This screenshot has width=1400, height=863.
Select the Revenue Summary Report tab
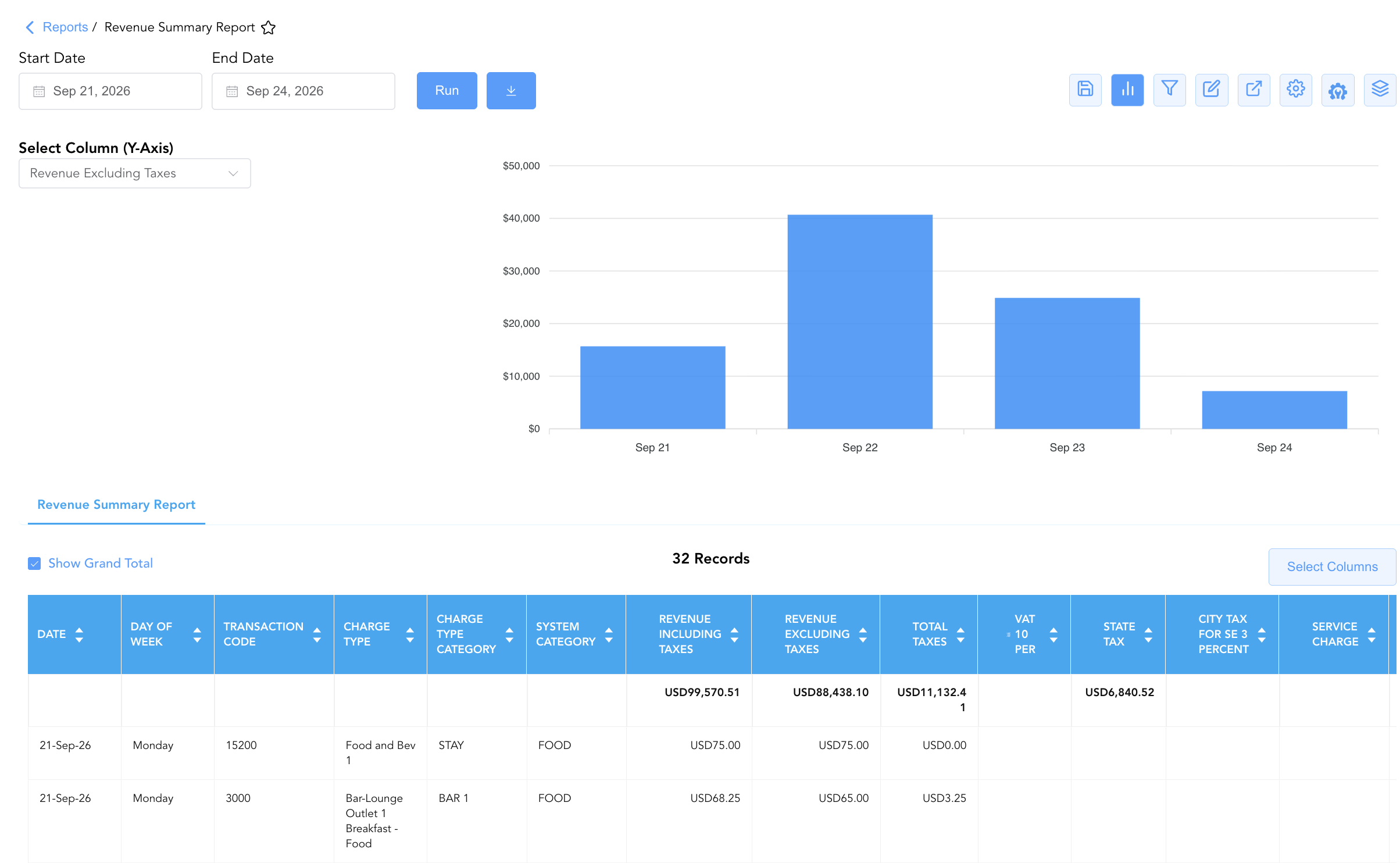(x=116, y=505)
